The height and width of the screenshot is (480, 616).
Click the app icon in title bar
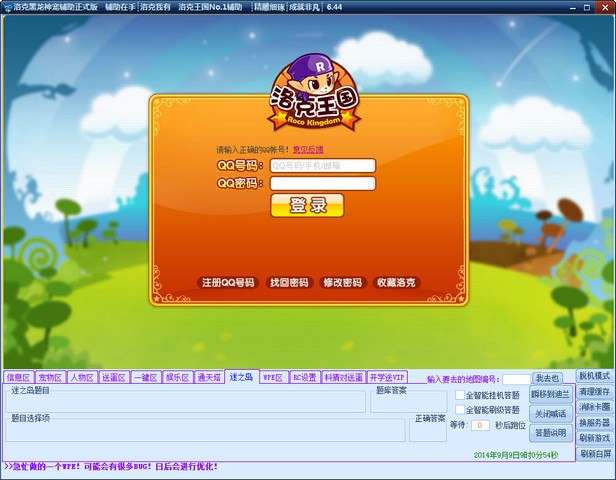click(x=7, y=7)
